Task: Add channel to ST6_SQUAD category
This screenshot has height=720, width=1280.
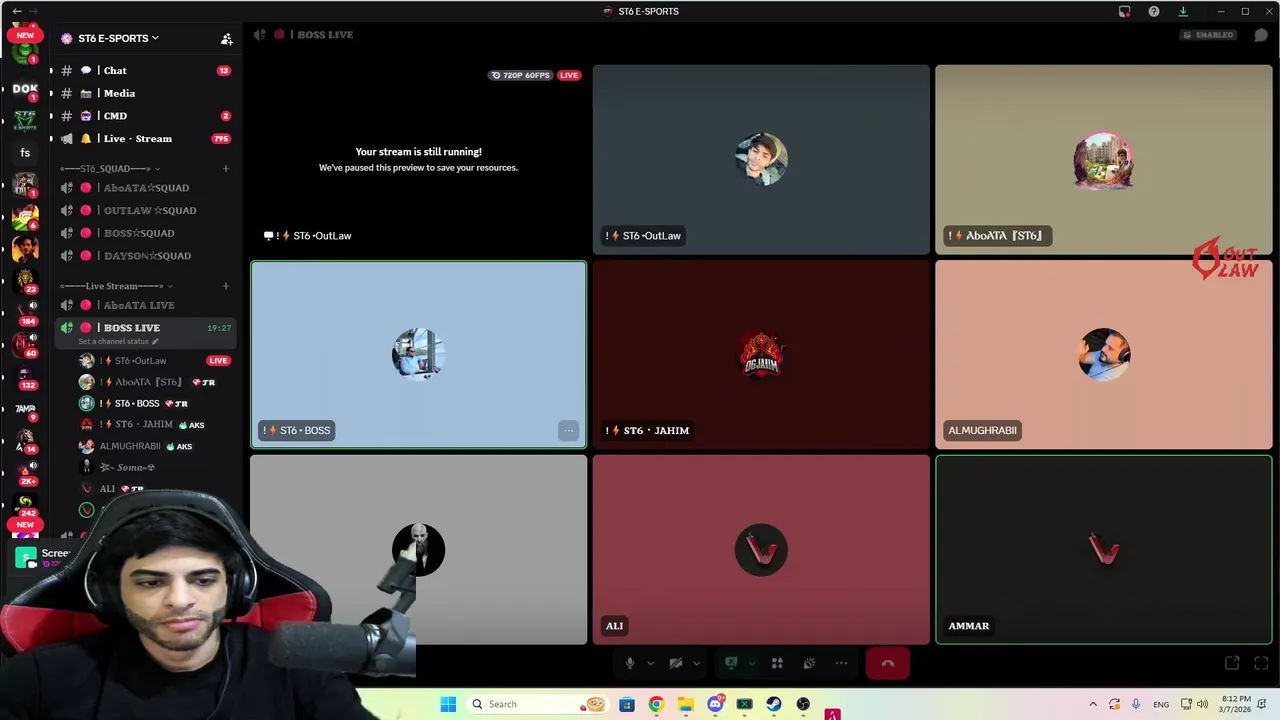Action: click(226, 169)
